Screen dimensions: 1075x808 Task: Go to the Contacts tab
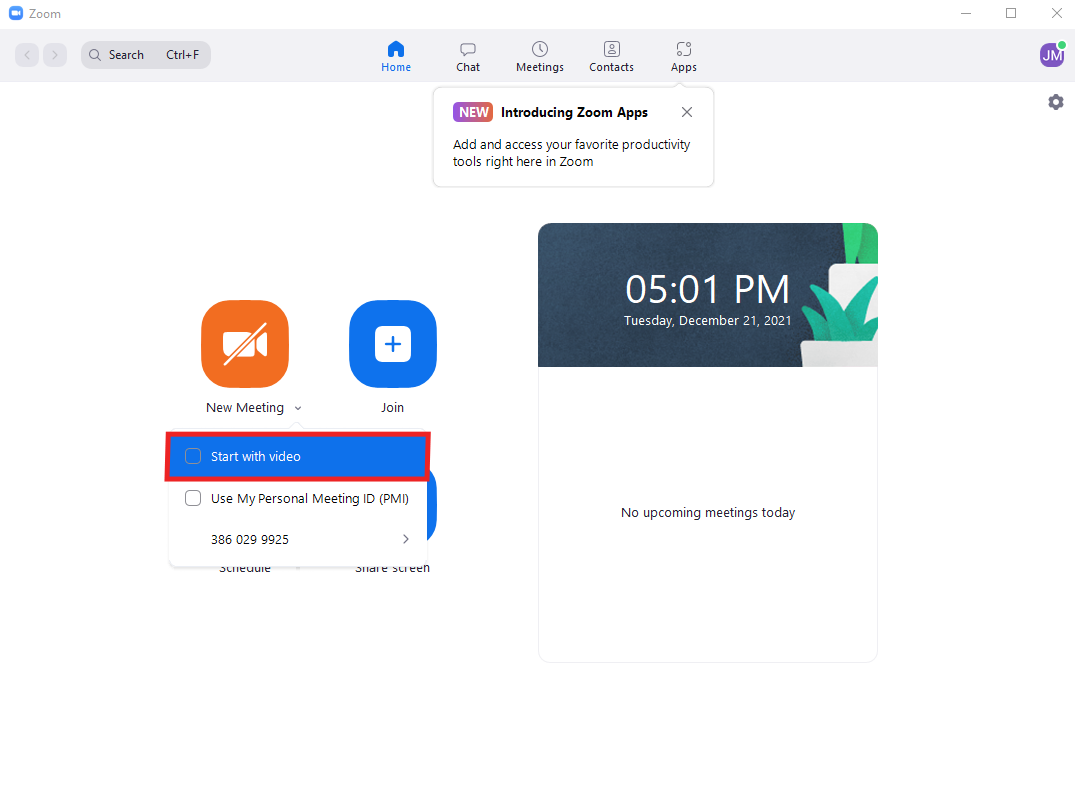[611, 56]
